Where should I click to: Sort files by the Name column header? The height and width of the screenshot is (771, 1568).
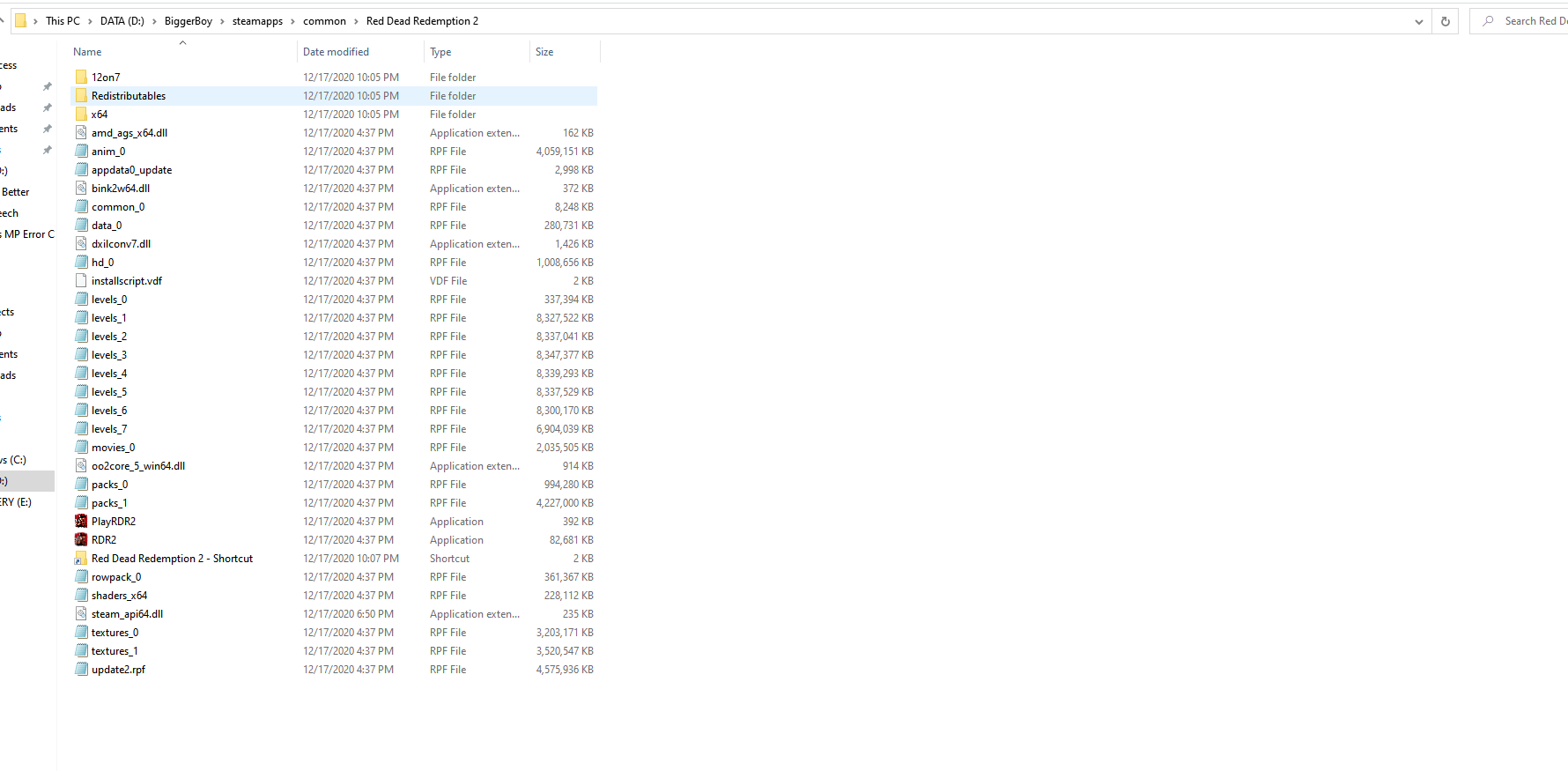coord(183,52)
